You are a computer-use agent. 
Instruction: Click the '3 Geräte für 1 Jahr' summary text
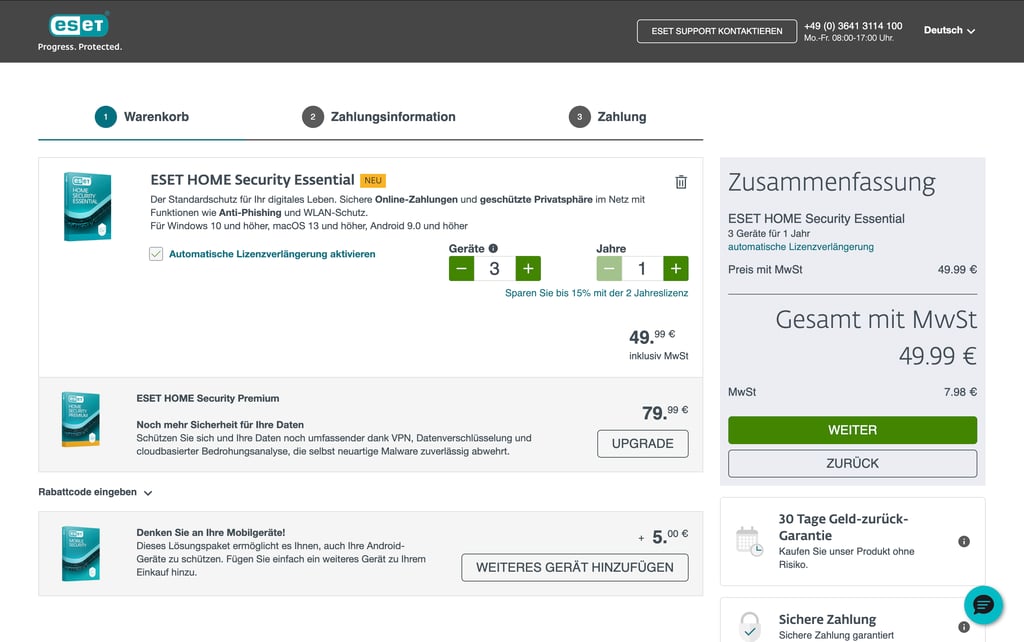click(769, 233)
